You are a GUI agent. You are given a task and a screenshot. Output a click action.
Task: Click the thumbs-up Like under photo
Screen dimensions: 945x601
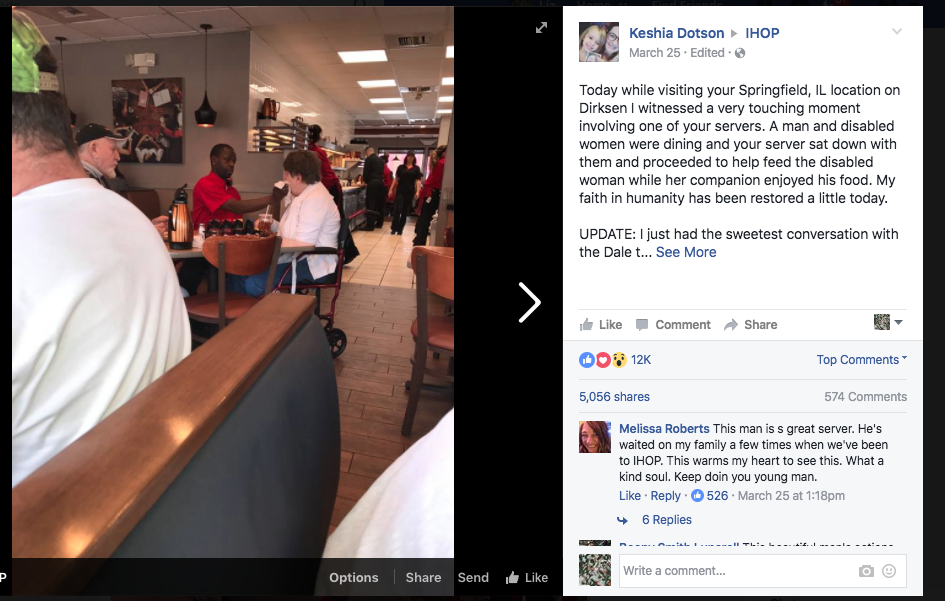coord(527,577)
